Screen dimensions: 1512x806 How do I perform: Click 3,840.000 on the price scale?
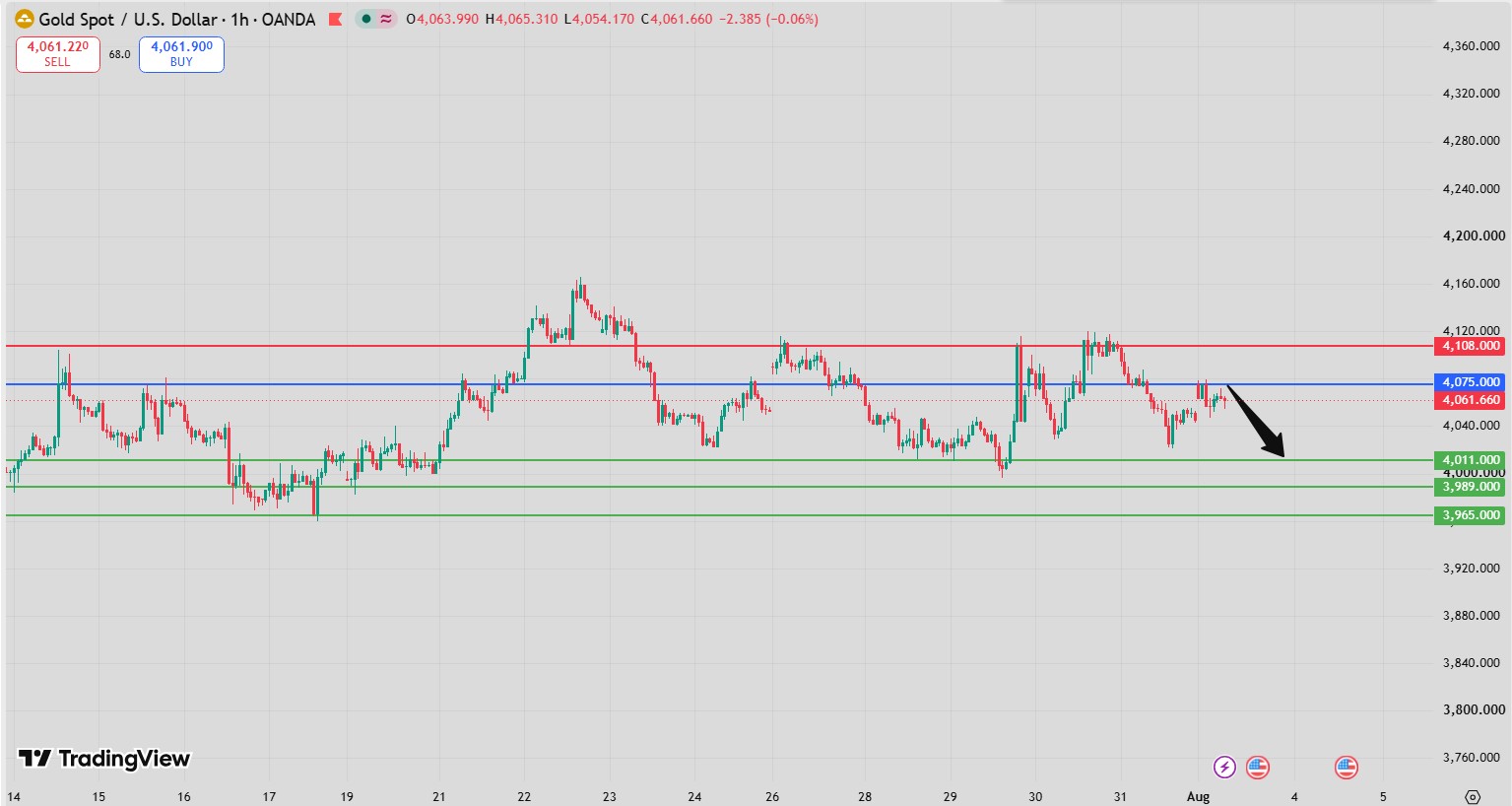[x=1471, y=663]
